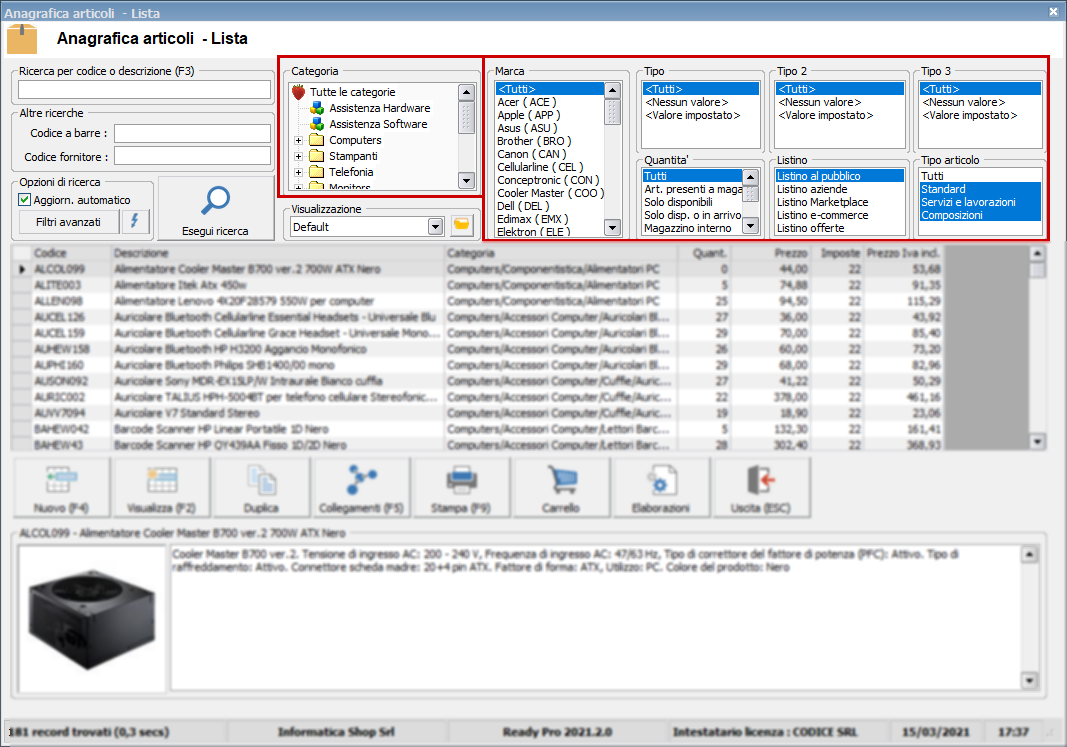Screen dimensions: 1067x747
Task: Expand the Stampanti category folder
Action: click(298, 157)
